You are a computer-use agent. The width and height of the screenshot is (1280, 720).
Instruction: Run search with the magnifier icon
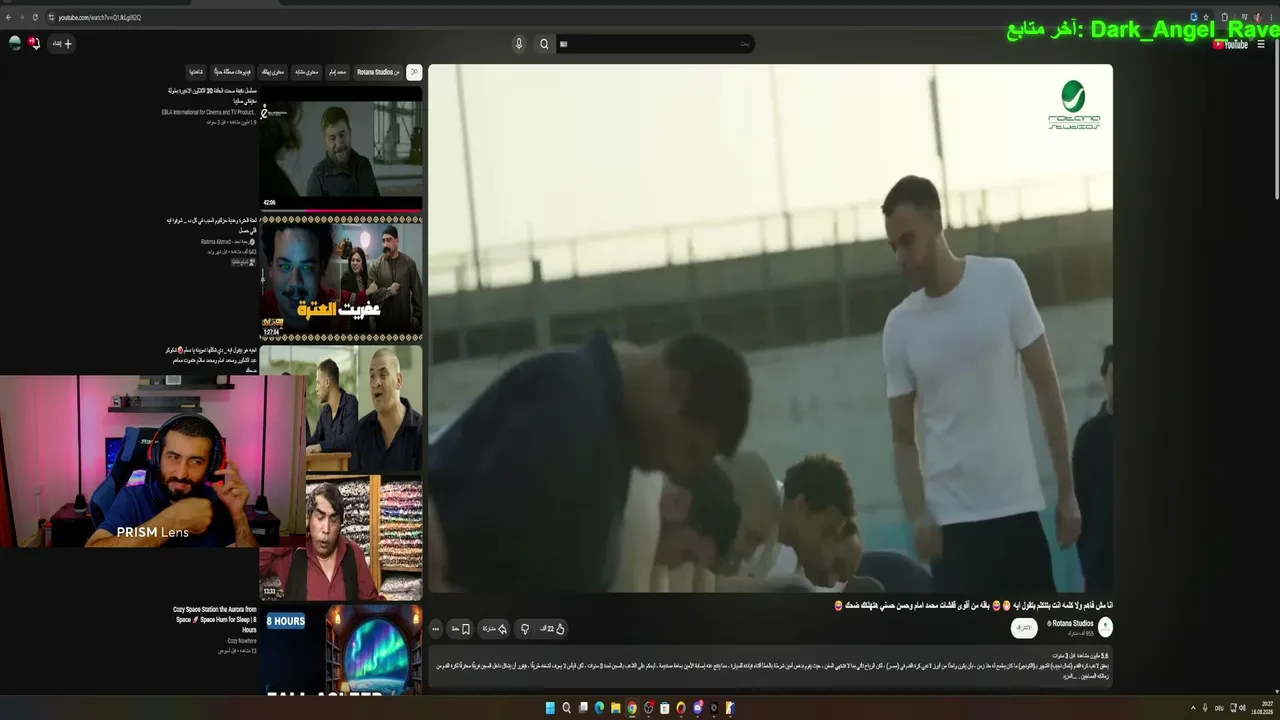pos(544,44)
